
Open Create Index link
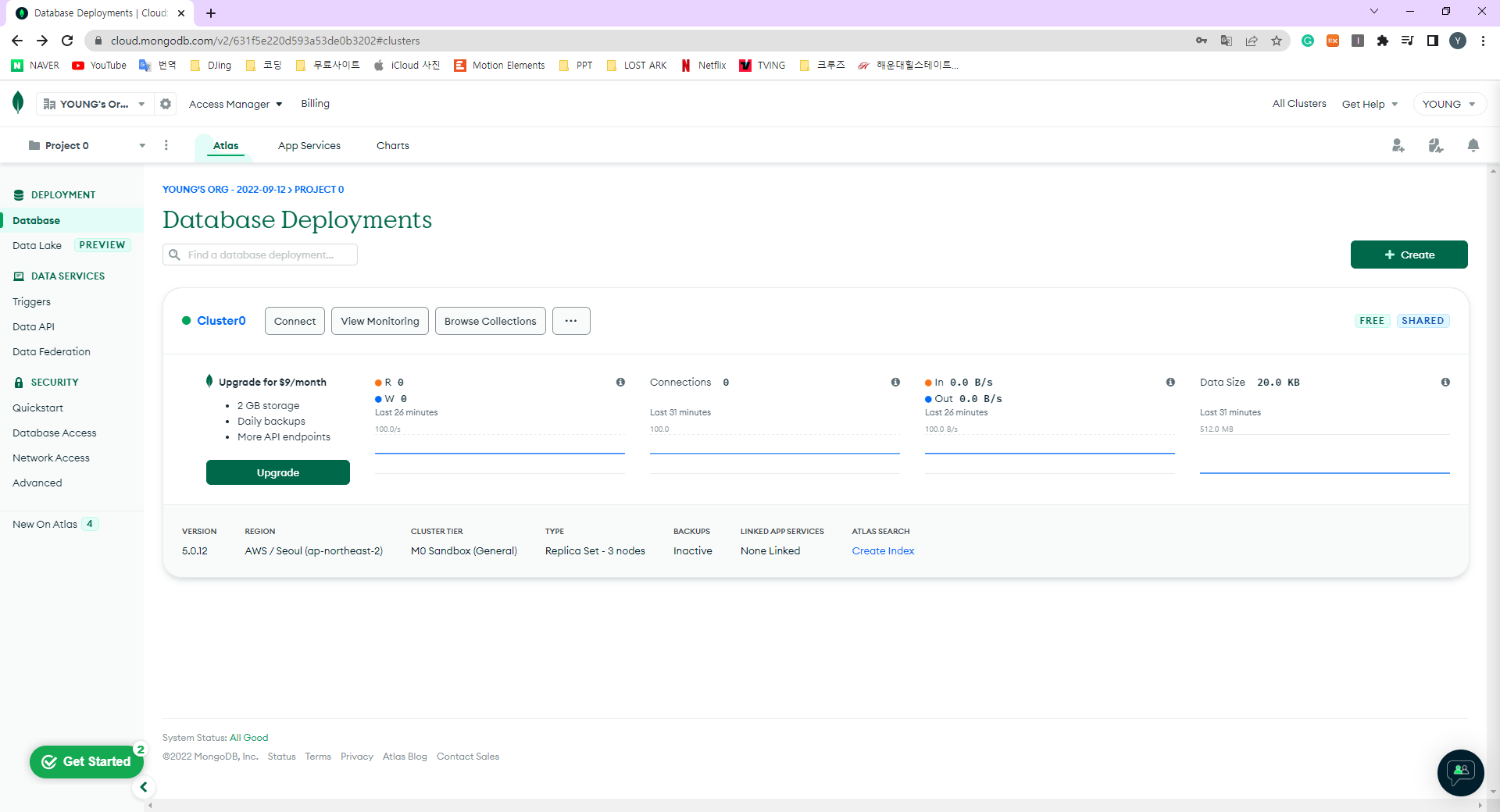(883, 550)
